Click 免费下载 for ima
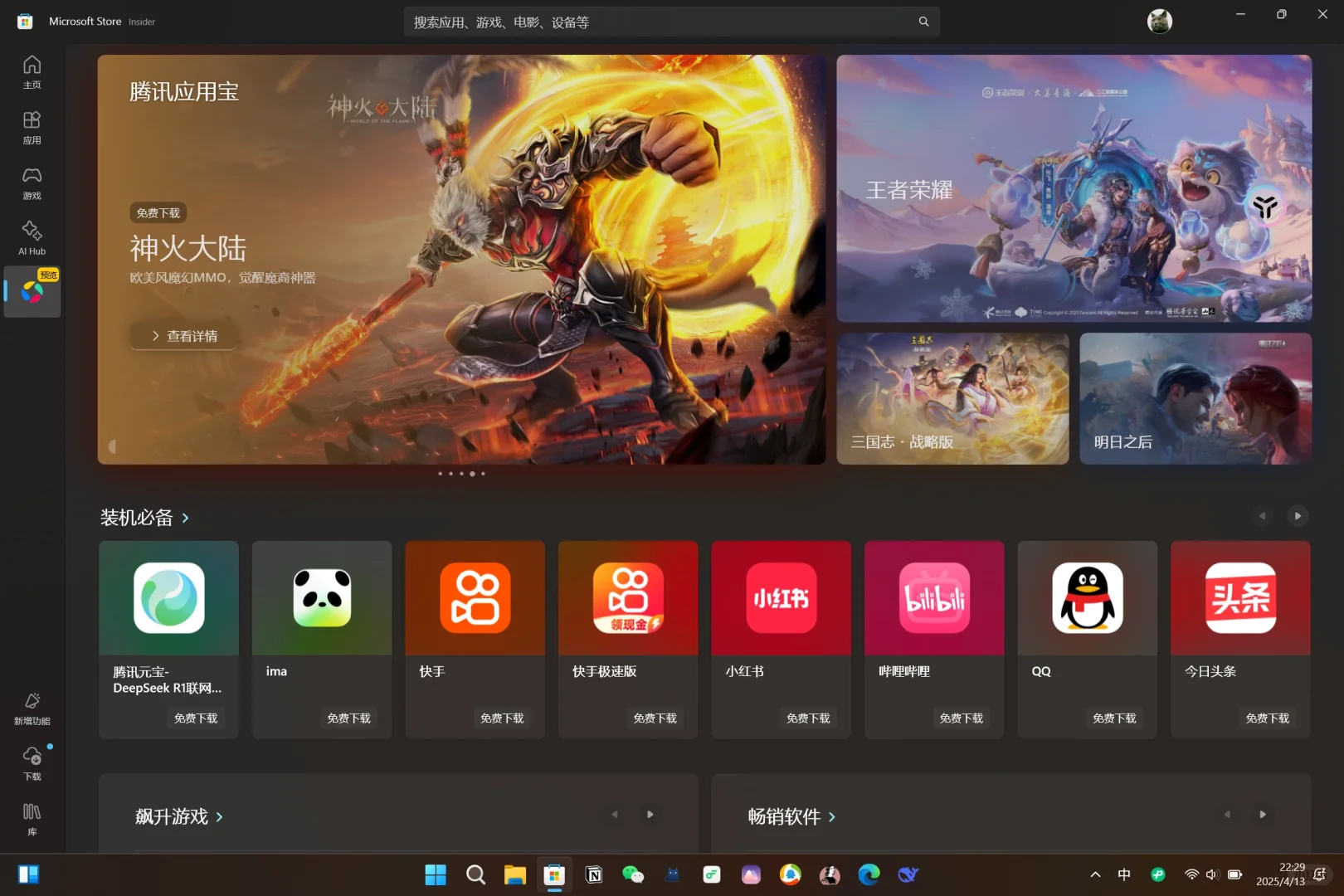1344x896 pixels. tap(348, 718)
